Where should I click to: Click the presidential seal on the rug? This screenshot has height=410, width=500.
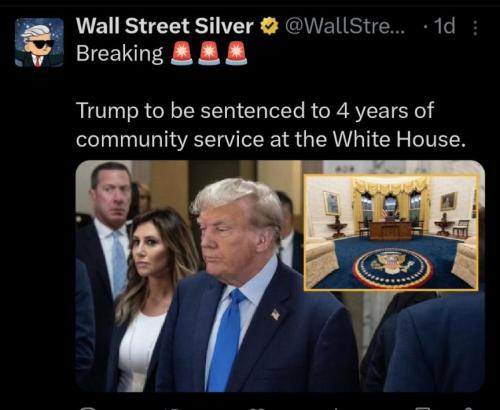393,267
